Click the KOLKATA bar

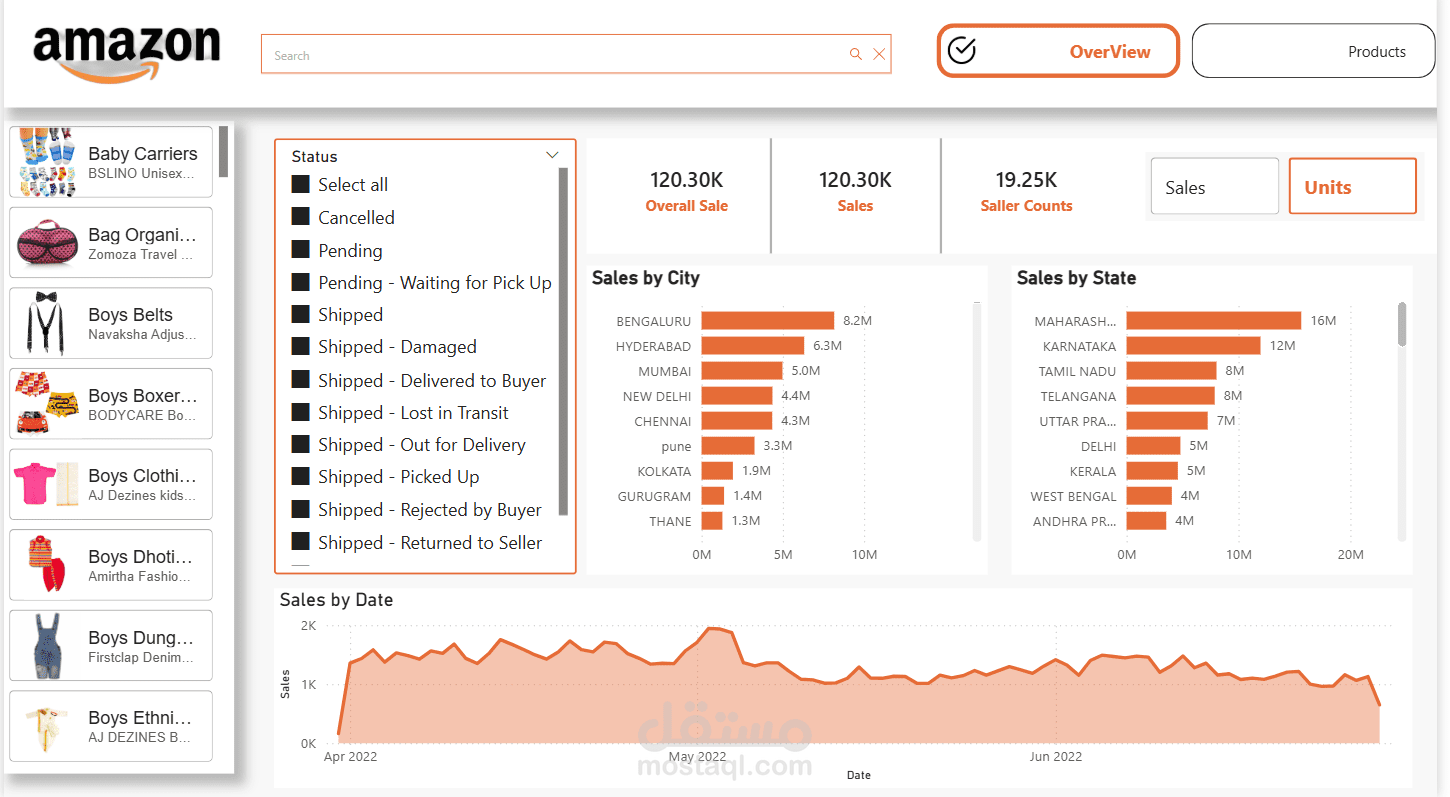pyautogui.click(x=717, y=471)
